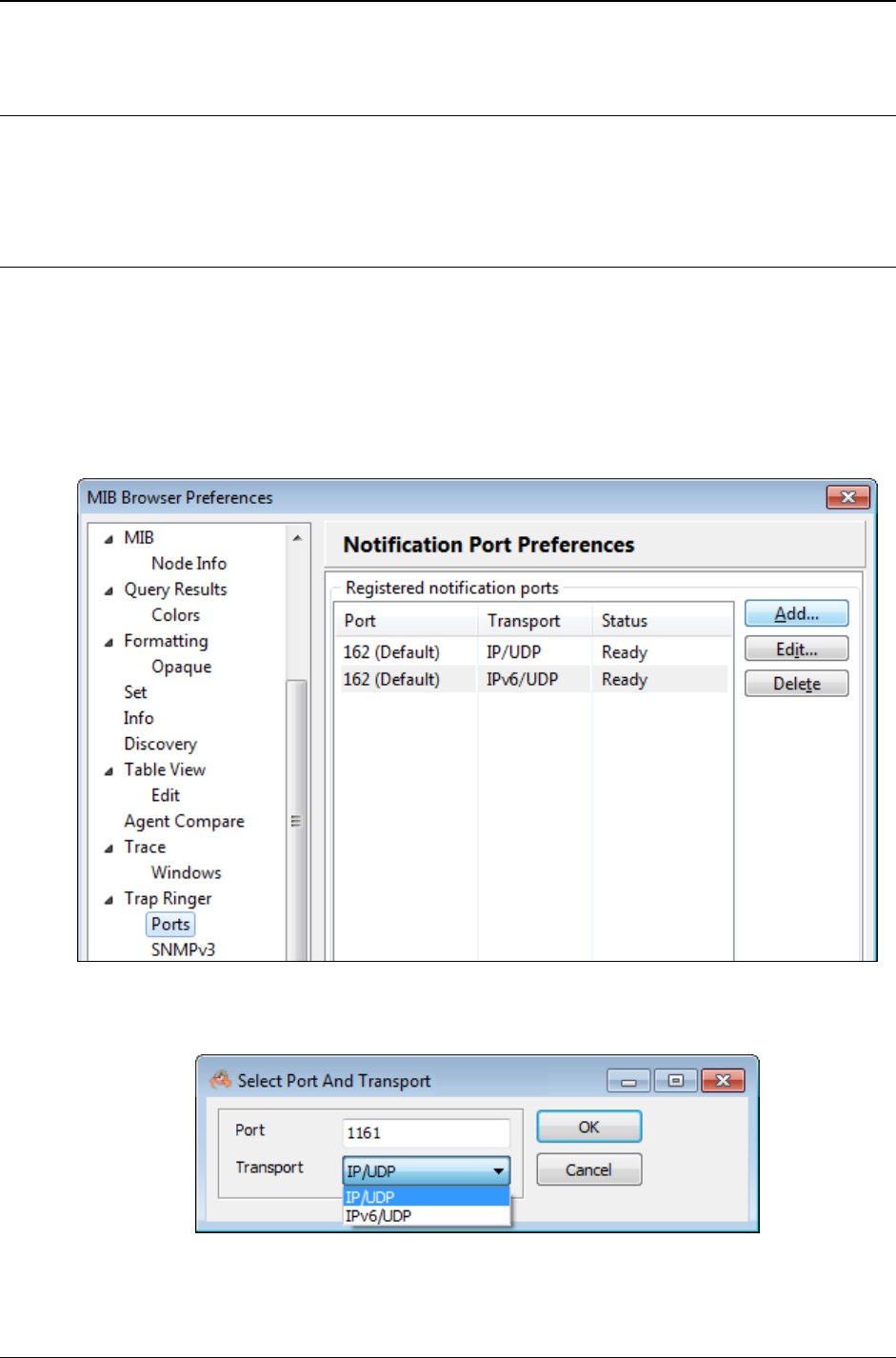Select Opaque in preferences tree
This screenshot has width=896, height=1358.
coord(181,667)
